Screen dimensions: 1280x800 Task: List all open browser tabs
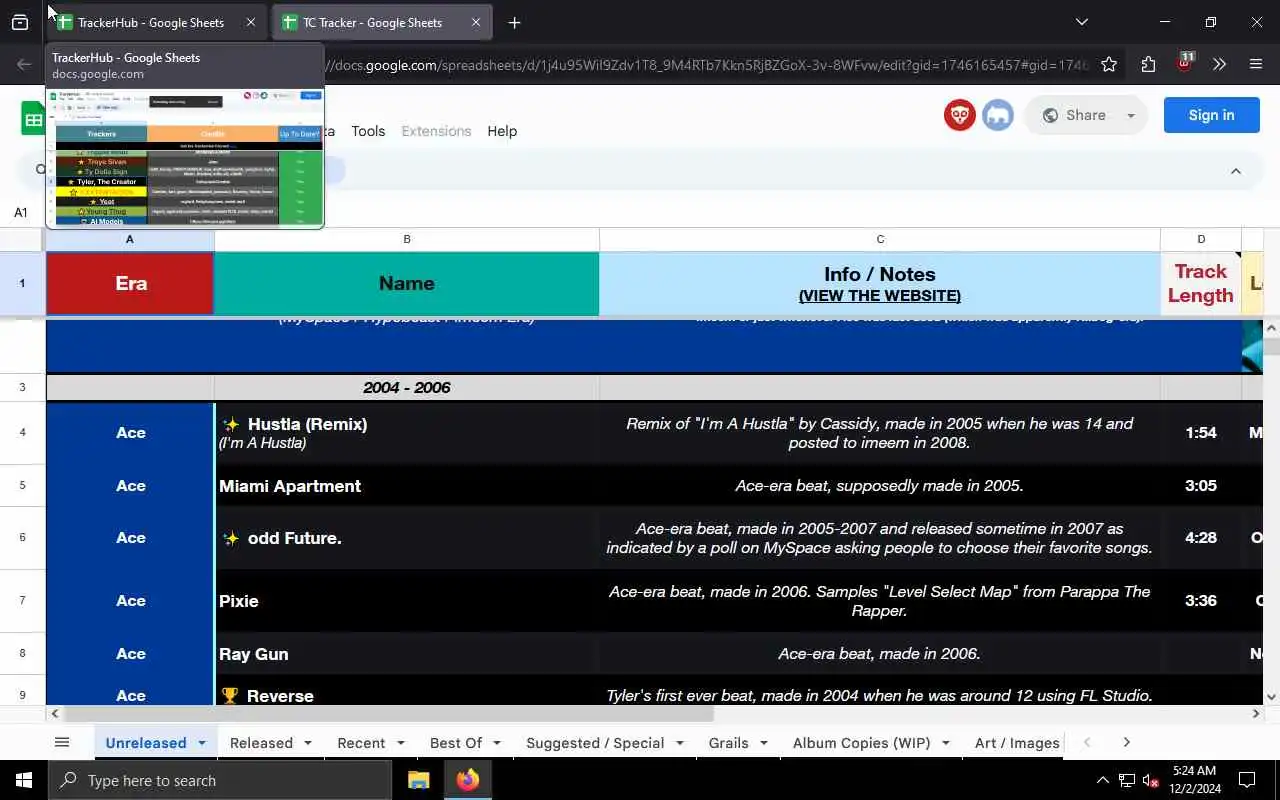(x=1081, y=22)
